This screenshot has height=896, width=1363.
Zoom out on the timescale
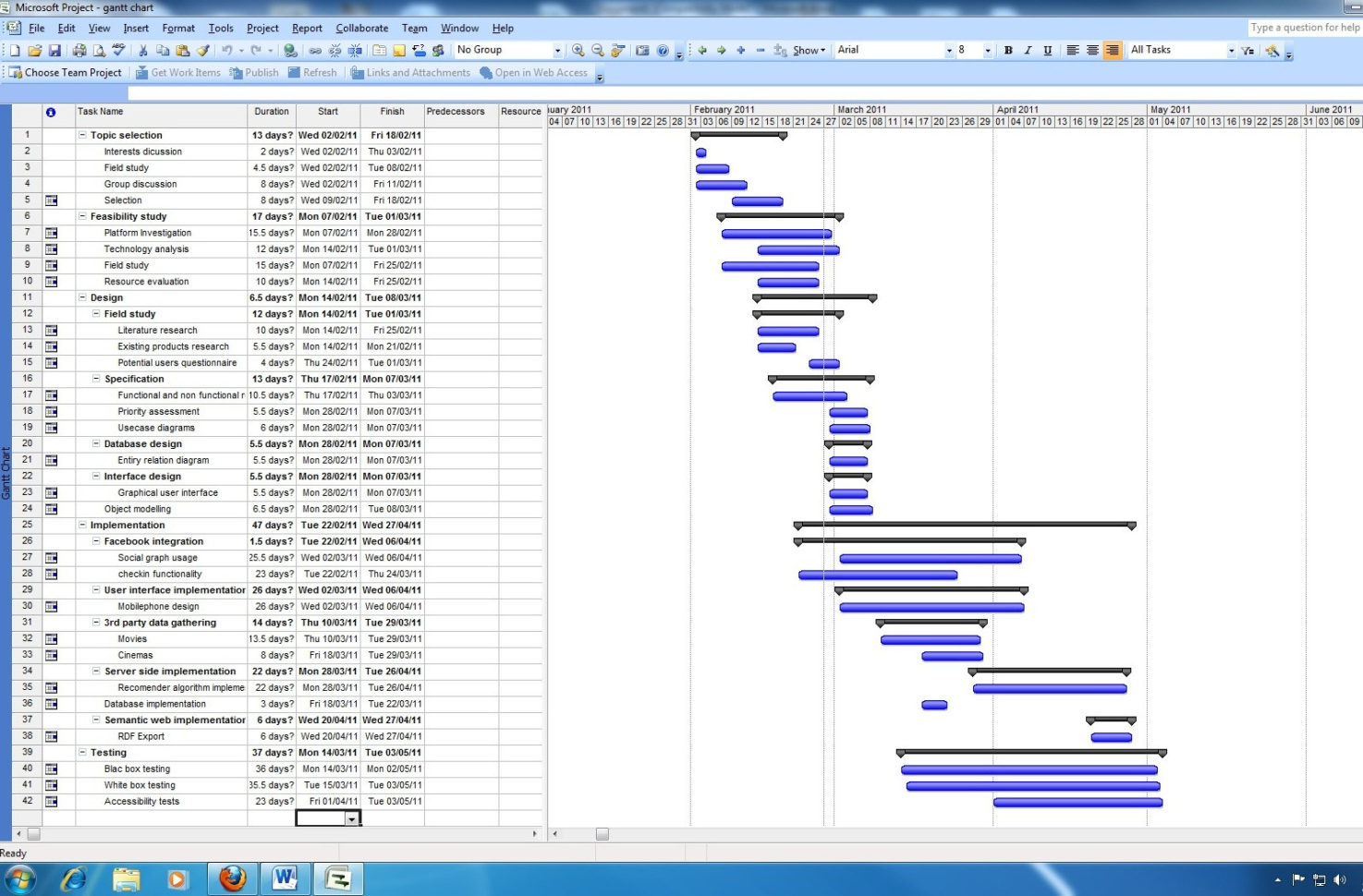[598, 51]
